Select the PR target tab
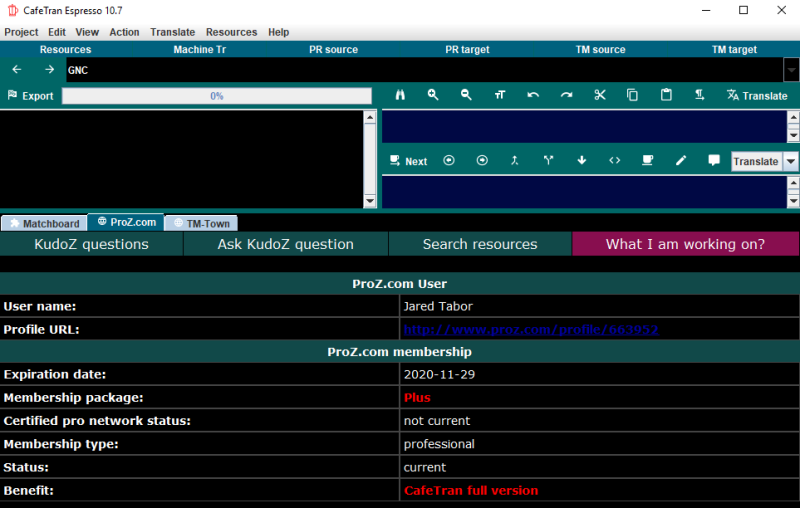Screen dimensions: 800x508 [467, 49]
